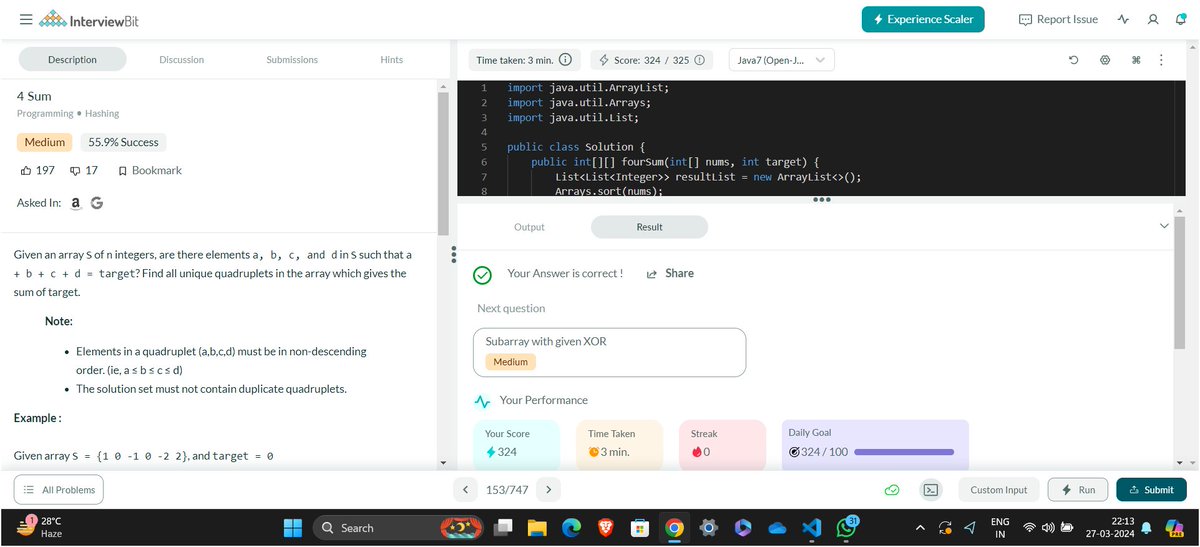This screenshot has height=547, width=1200.
Task: Submit the solution
Action: [x=1151, y=490]
